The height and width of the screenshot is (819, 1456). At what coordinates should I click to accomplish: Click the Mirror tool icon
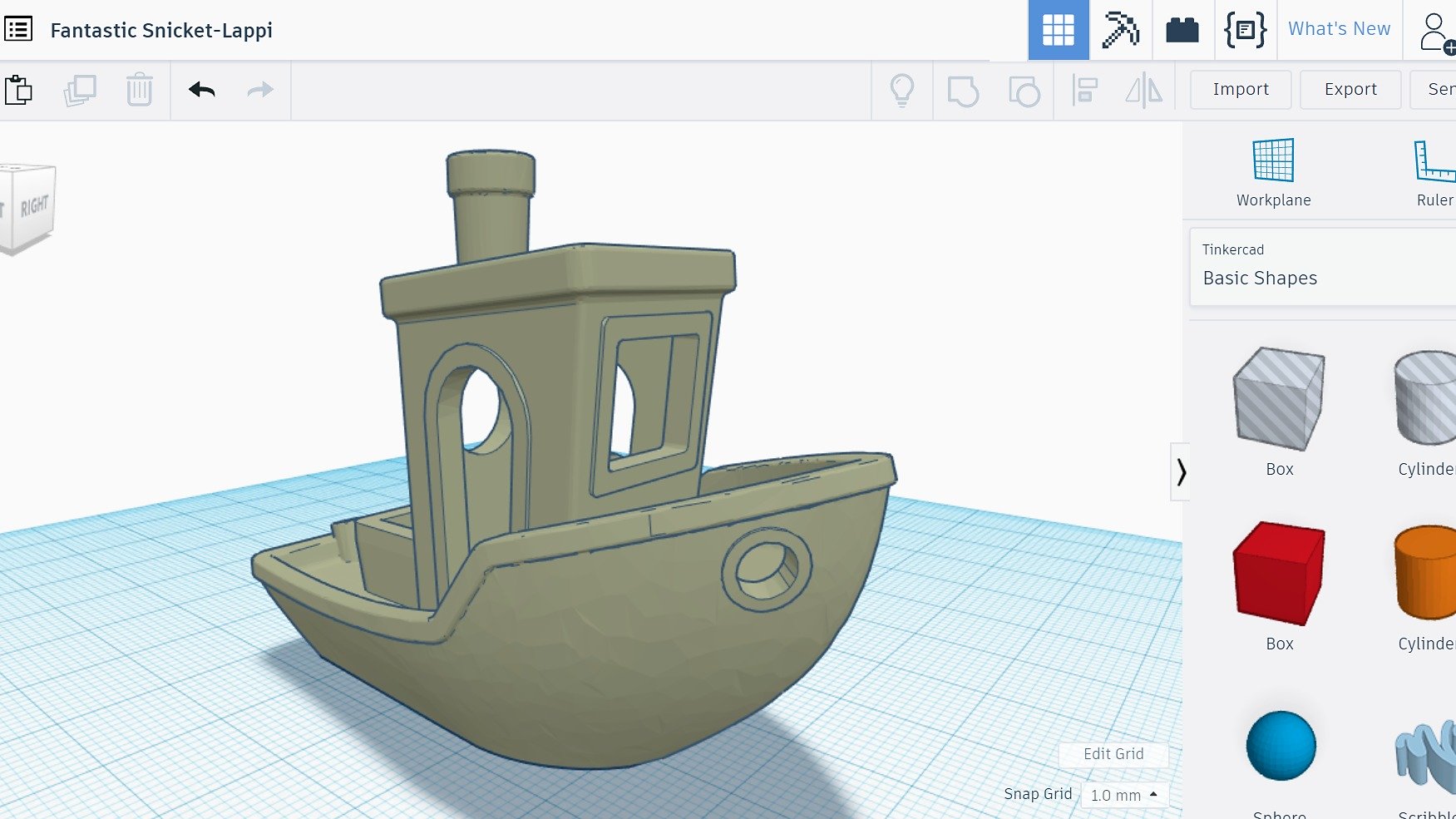point(1144,90)
